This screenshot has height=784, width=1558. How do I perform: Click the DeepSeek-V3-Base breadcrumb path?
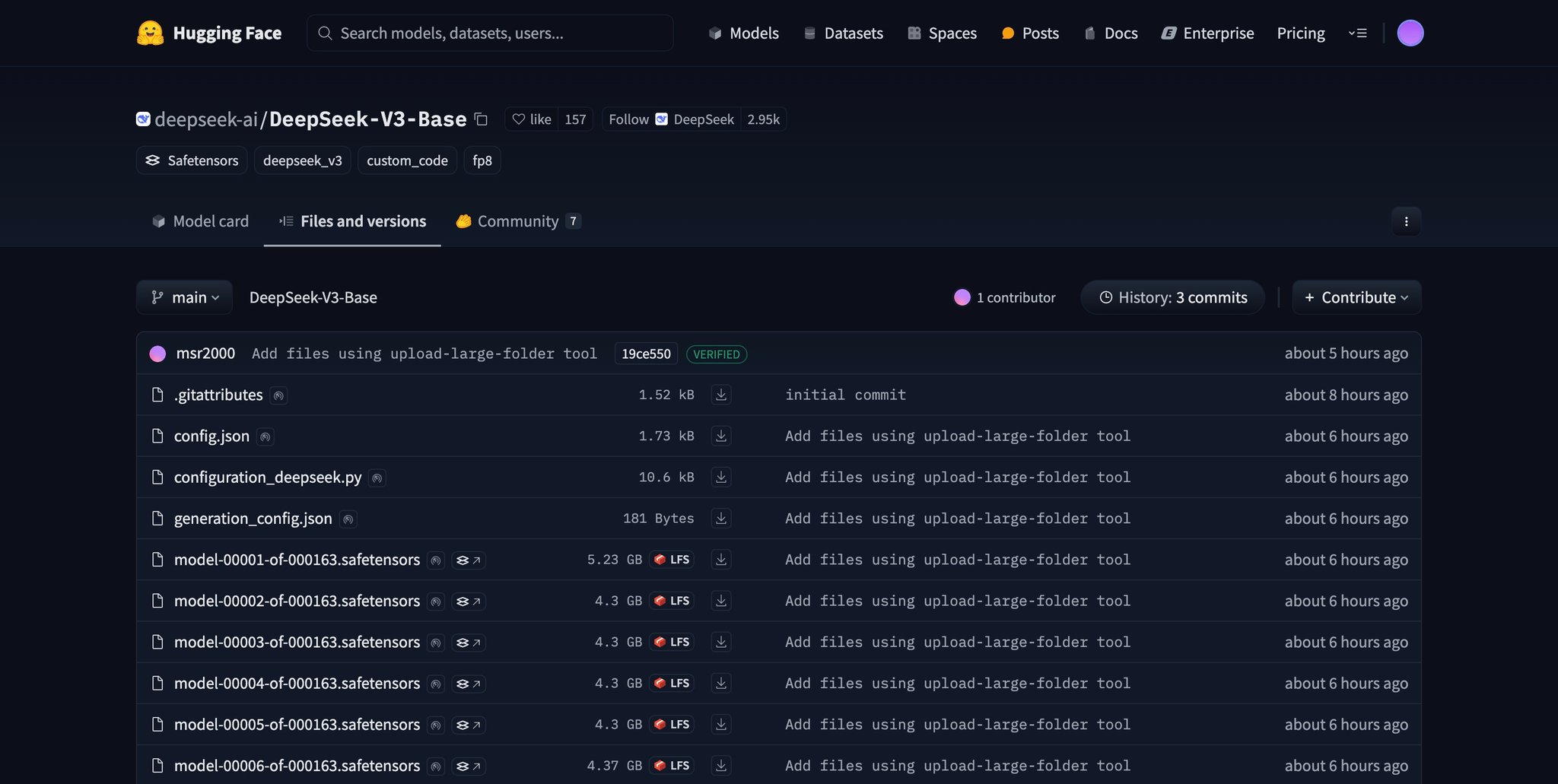[313, 297]
